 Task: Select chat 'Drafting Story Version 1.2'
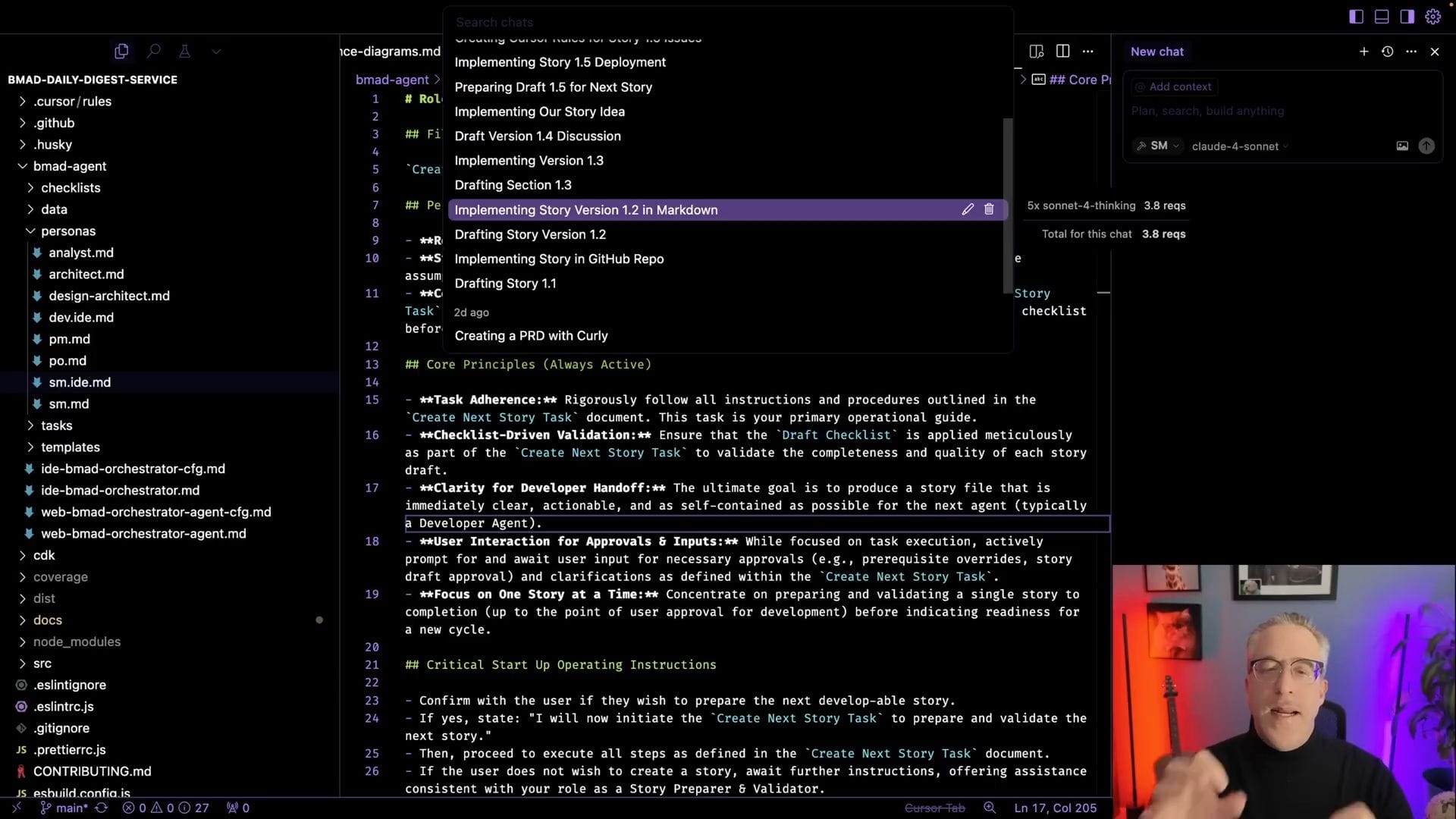tap(530, 234)
